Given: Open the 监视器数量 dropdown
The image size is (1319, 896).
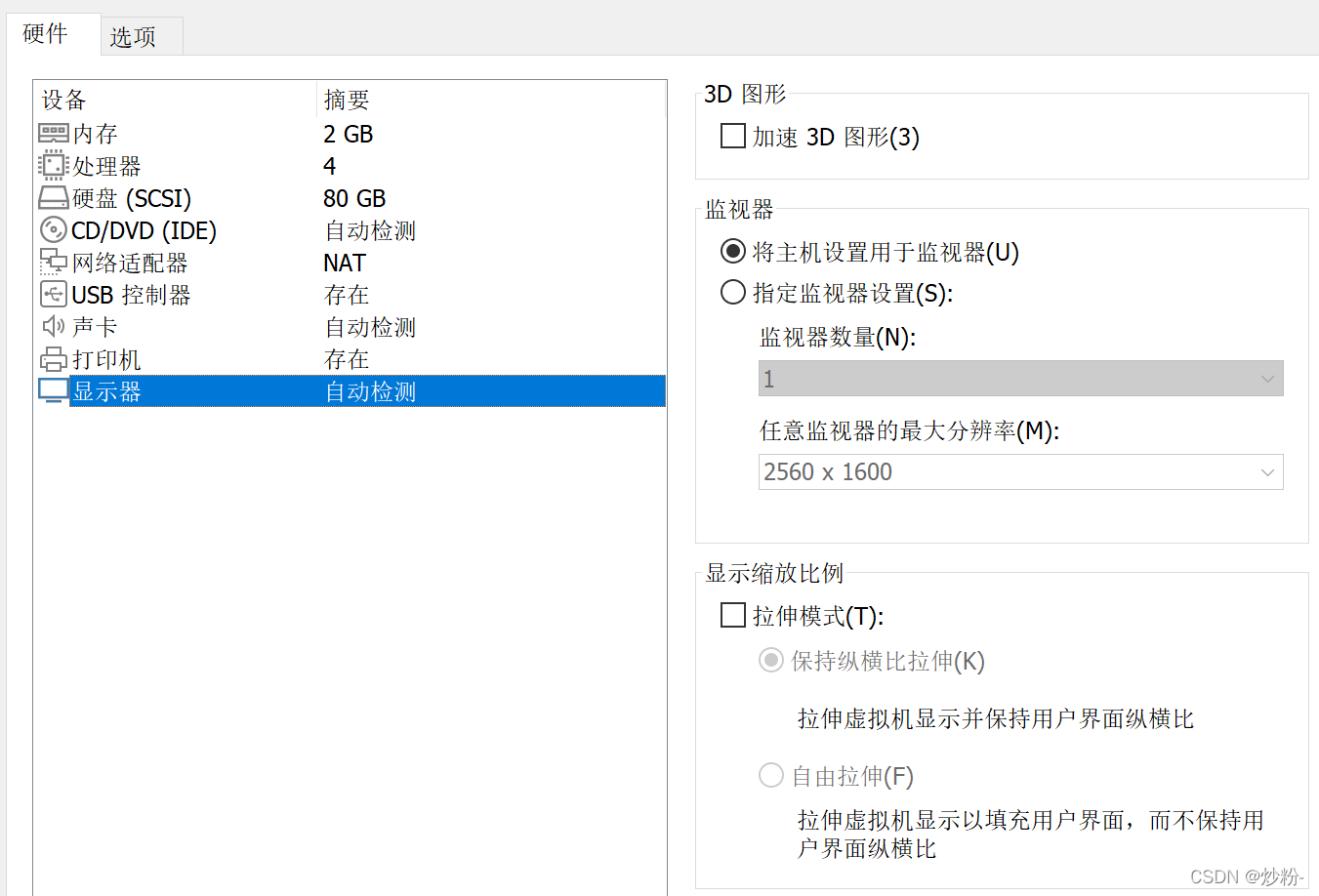Looking at the screenshot, I should 1020,379.
